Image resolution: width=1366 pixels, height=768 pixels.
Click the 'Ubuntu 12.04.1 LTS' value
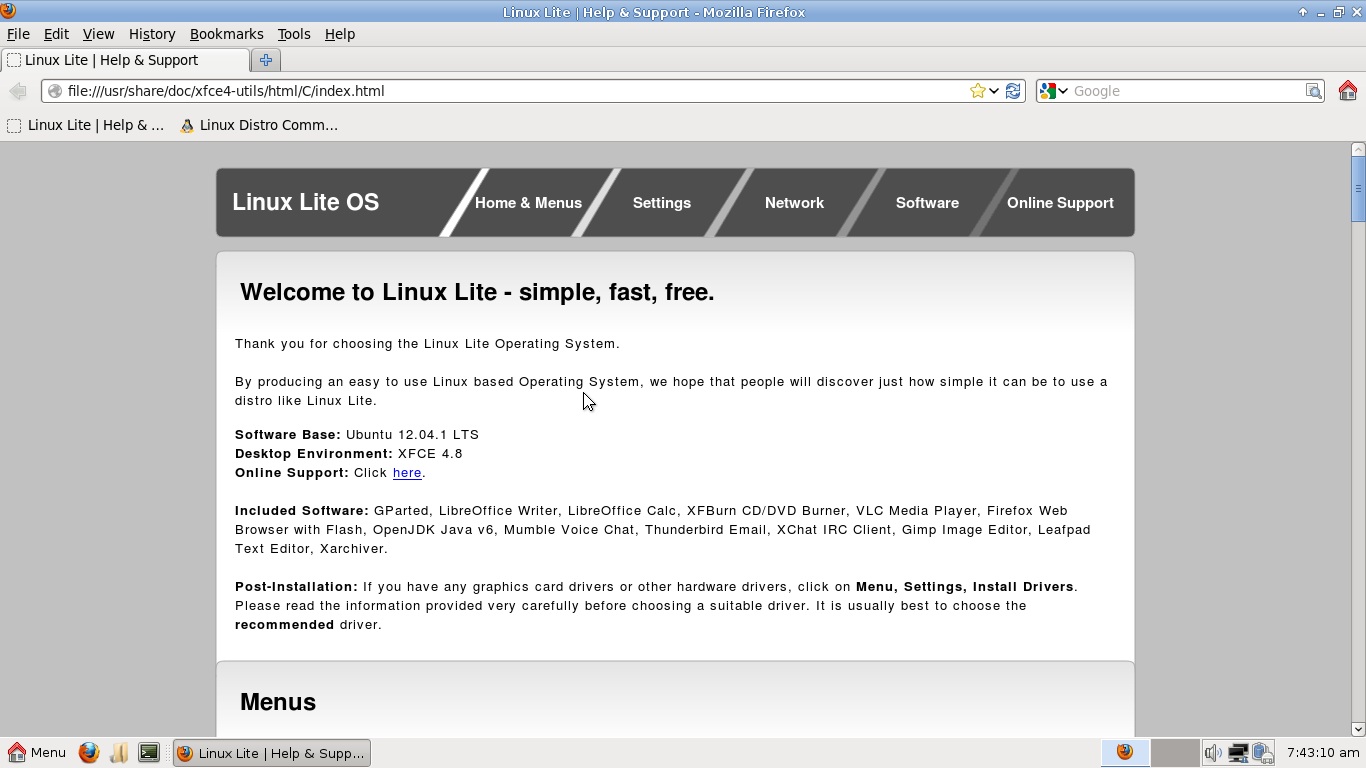pyautogui.click(x=412, y=435)
